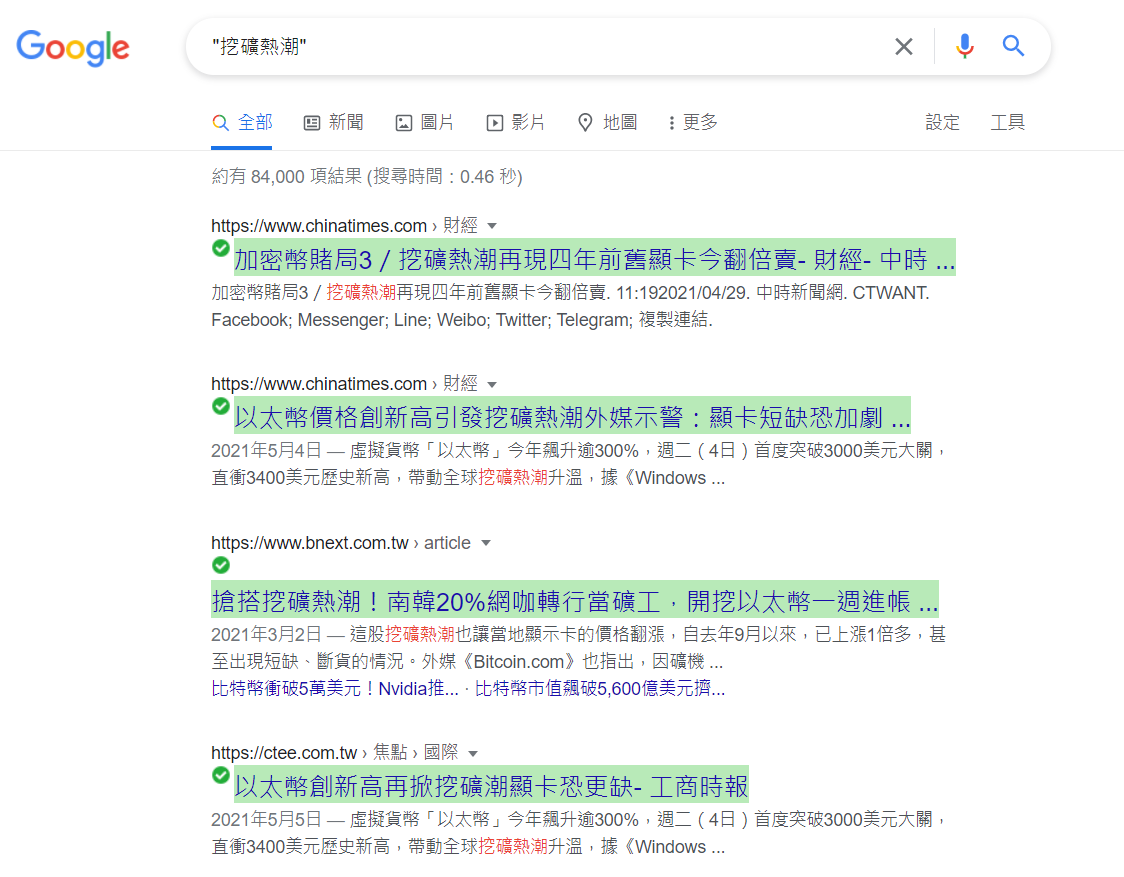This screenshot has width=1124, height=877.
Task: Expand dropdown arrow after ctee.com.tw URL
Action: tap(473, 753)
